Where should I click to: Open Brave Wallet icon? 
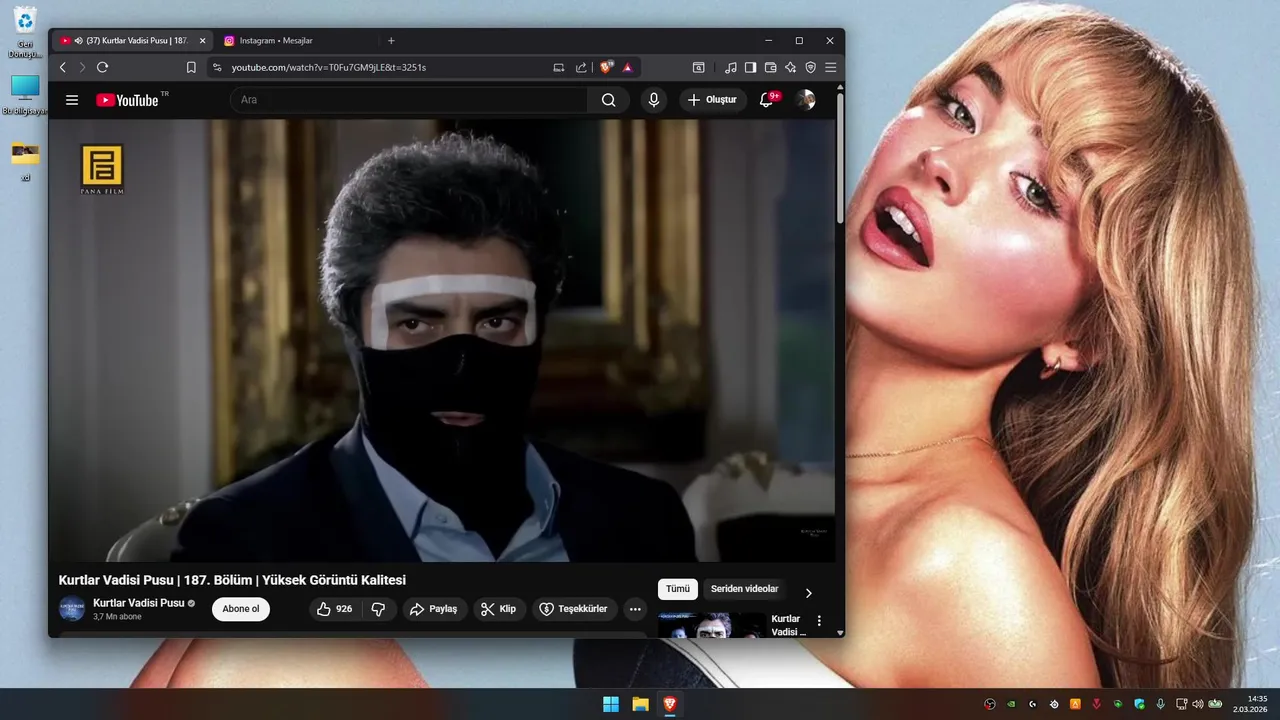click(771, 67)
